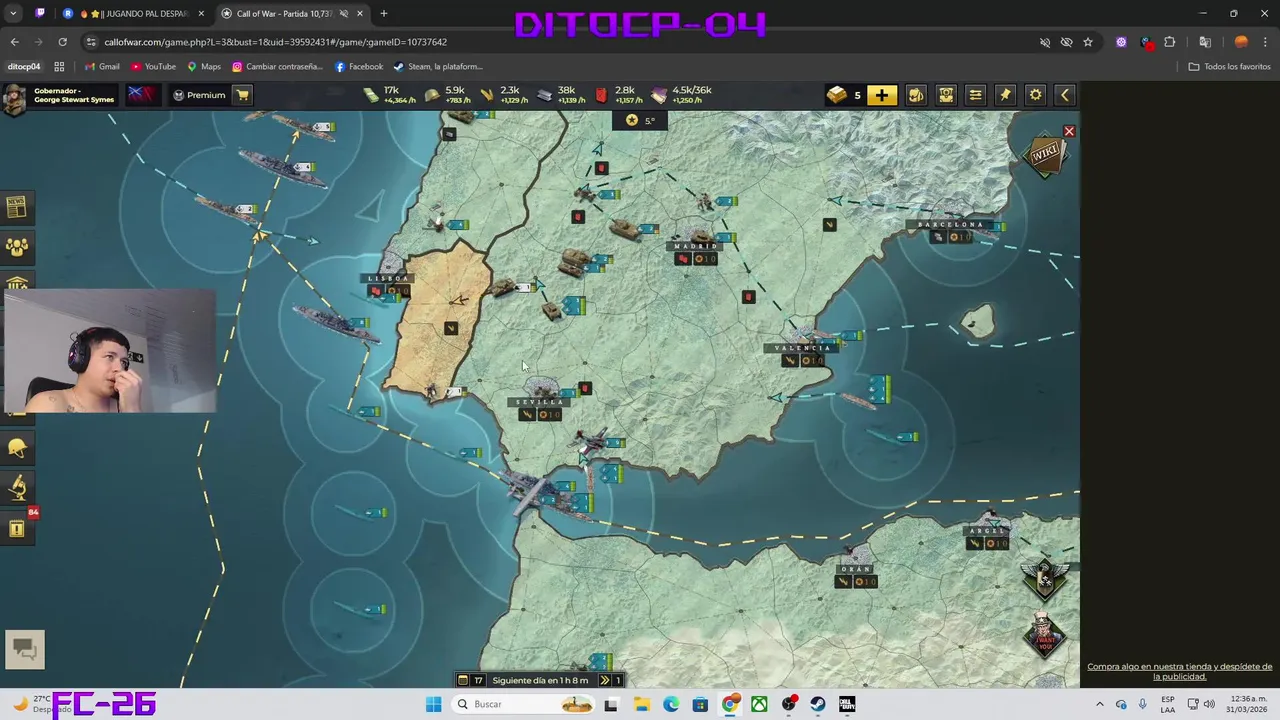This screenshot has height=720, width=1280.
Task: Reload the page
Action: pyautogui.click(x=62, y=42)
